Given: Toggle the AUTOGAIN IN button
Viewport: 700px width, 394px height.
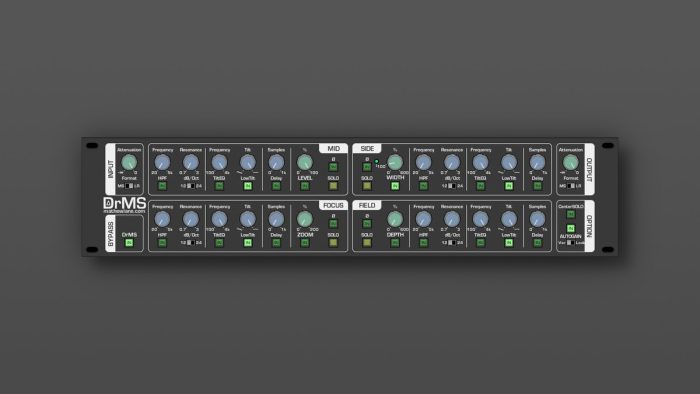Looking at the screenshot, I should pyautogui.click(x=571, y=228).
